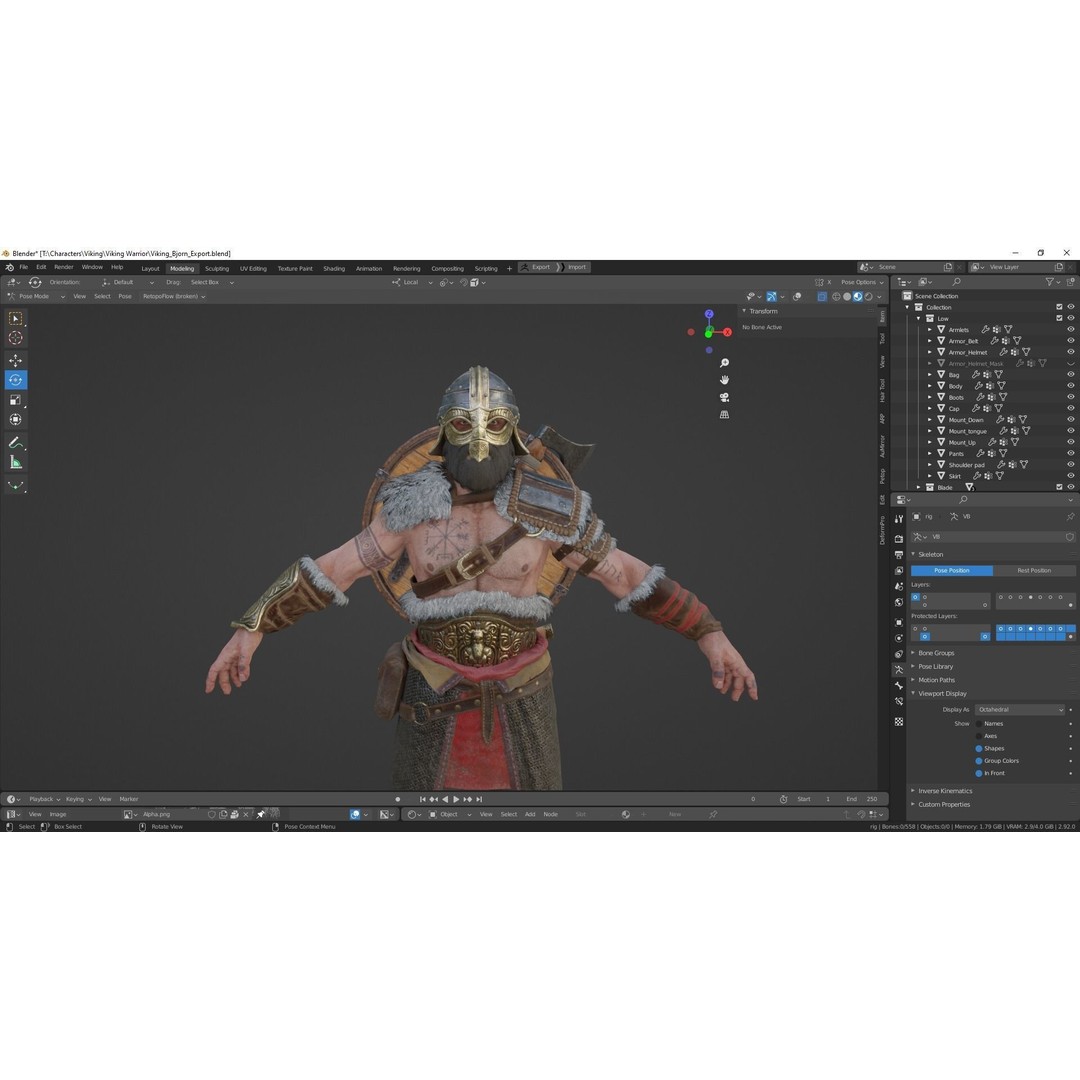Open Object Data armature properties tab
Image resolution: width=1080 pixels, height=1080 pixels.
point(899,669)
